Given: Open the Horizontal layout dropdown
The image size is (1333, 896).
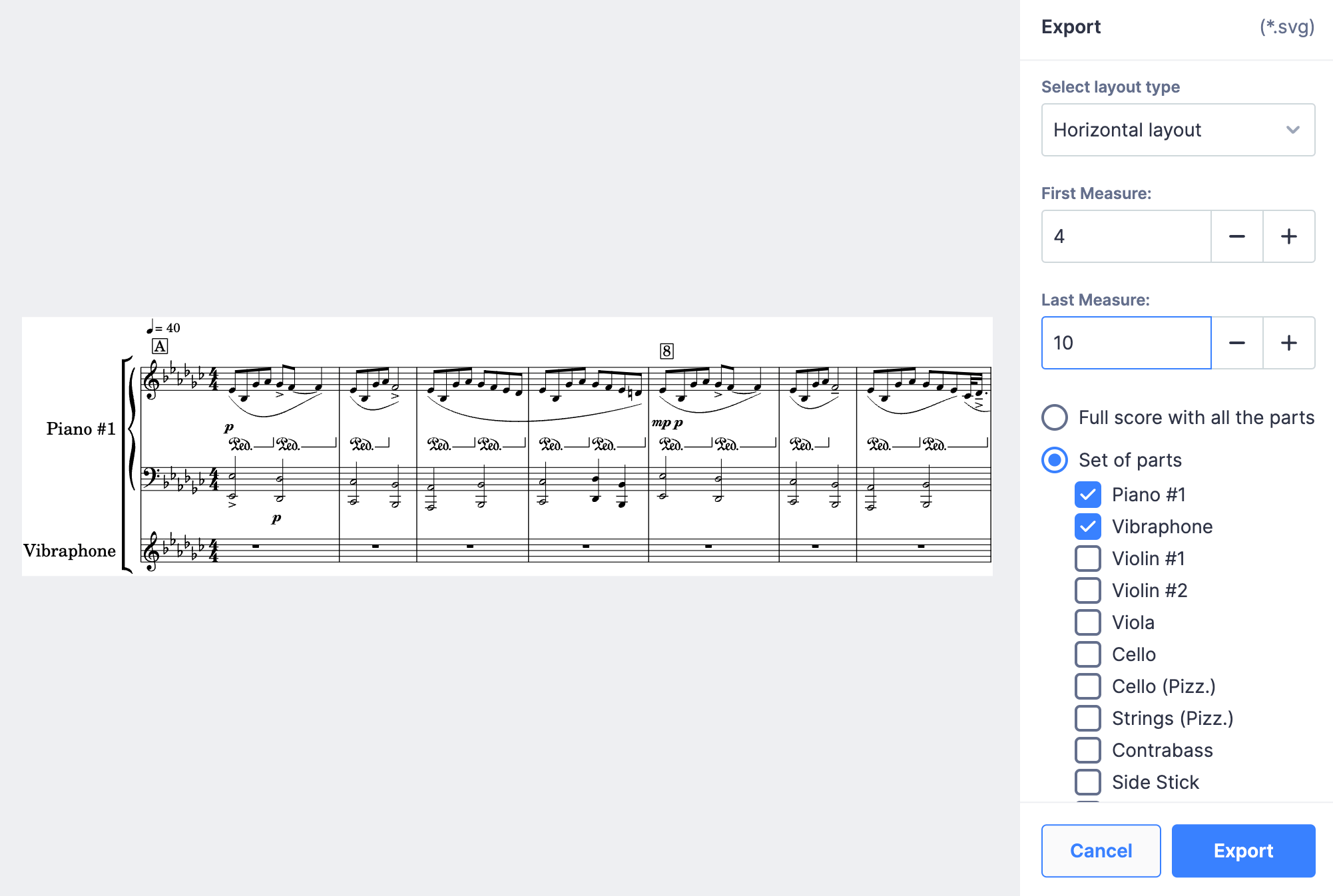Looking at the screenshot, I should pyautogui.click(x=1177, y=130).
